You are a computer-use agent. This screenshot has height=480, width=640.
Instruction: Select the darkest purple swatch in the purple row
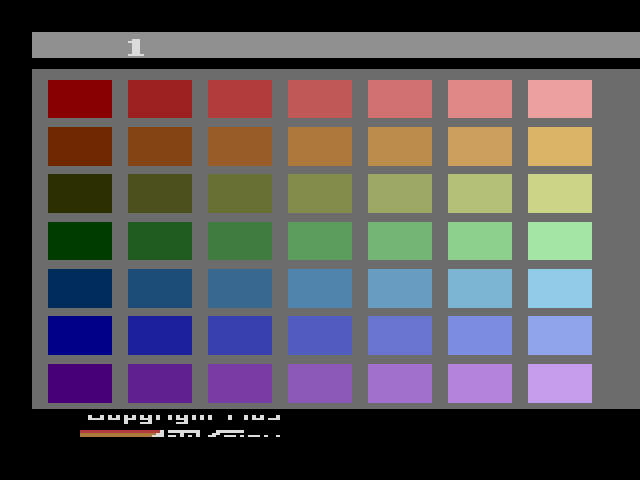[80, 384]
